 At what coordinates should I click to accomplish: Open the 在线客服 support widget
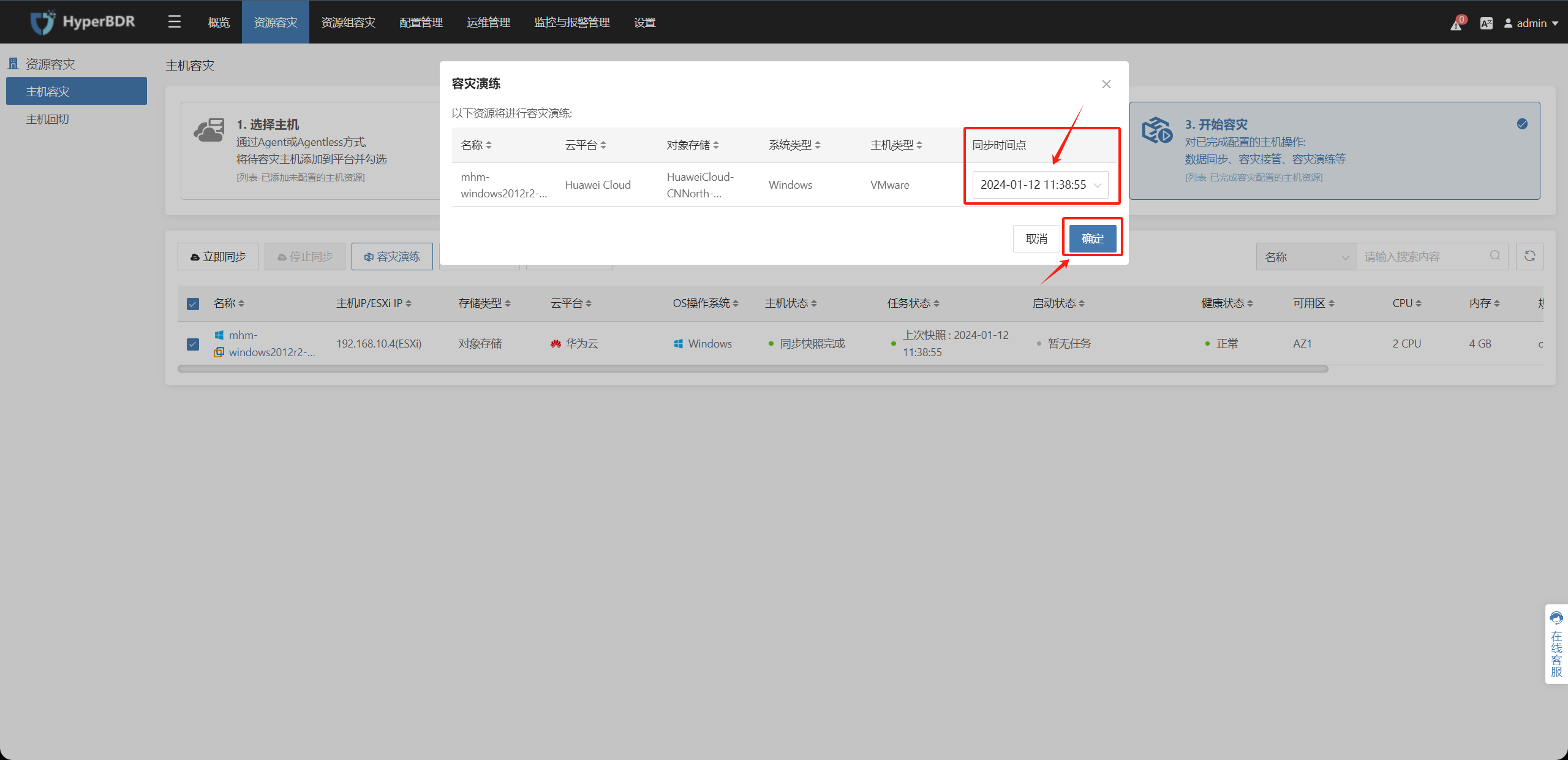coord(1556,644)
